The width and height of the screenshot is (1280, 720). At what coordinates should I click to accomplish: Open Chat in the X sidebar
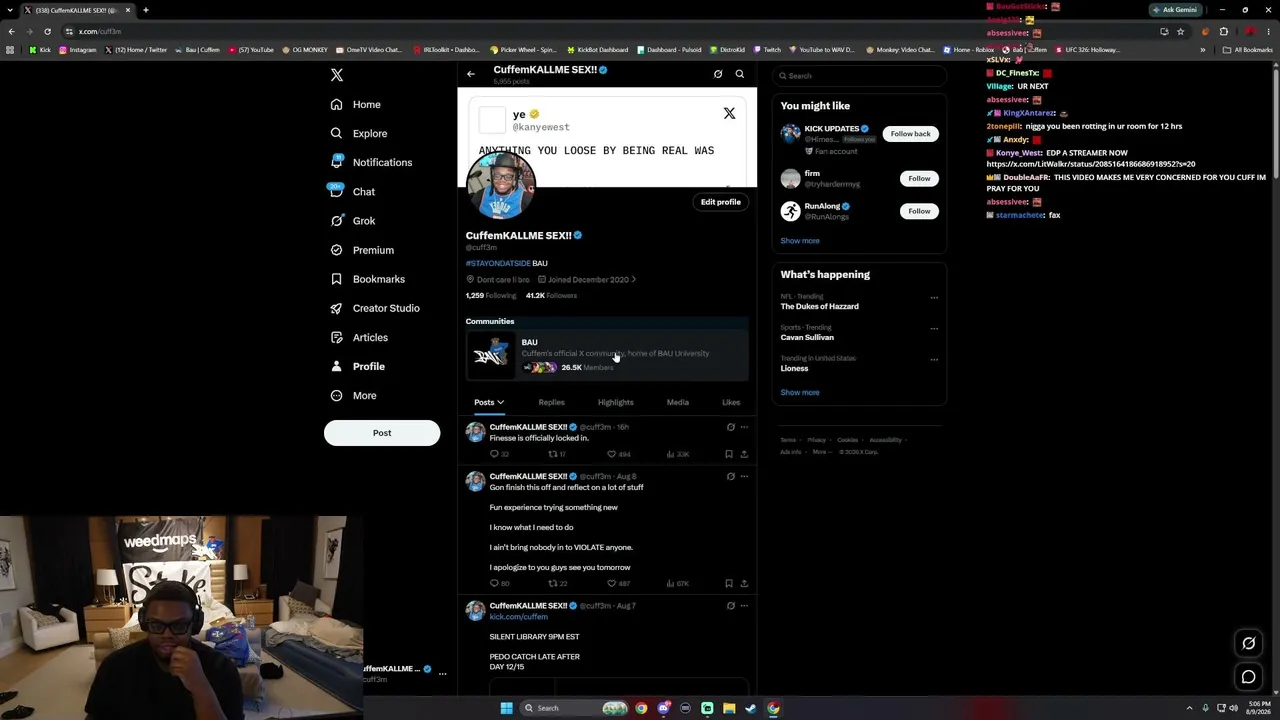[353, 191]
